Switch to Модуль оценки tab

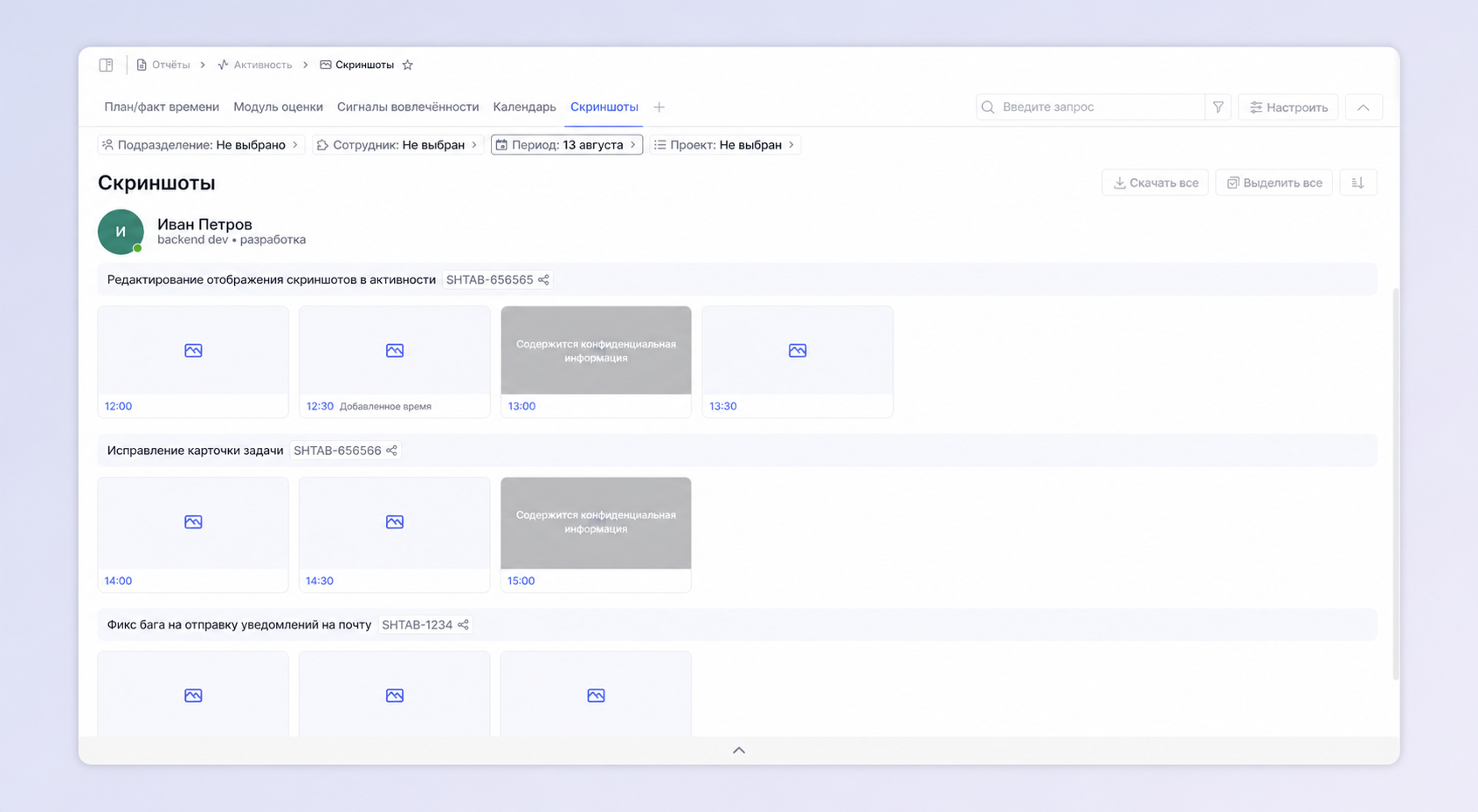pos(278,107)
